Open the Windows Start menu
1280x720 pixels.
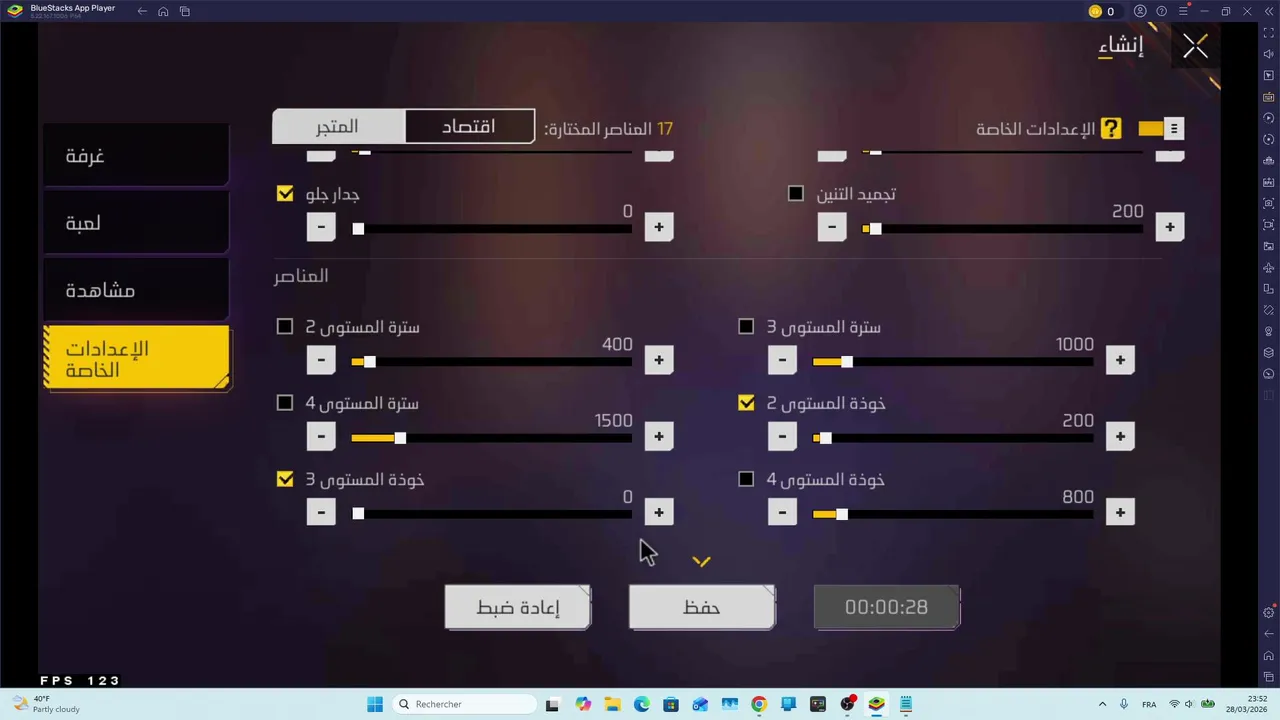tap(375, 704)
